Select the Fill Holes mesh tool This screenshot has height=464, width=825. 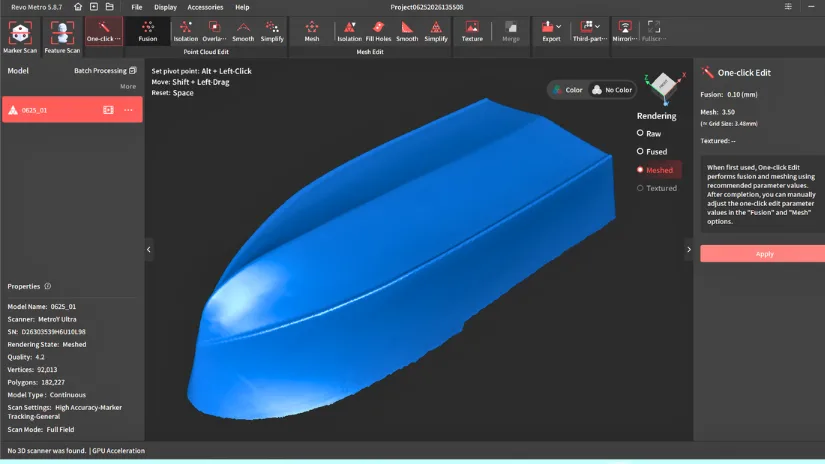tap(378, 32)
